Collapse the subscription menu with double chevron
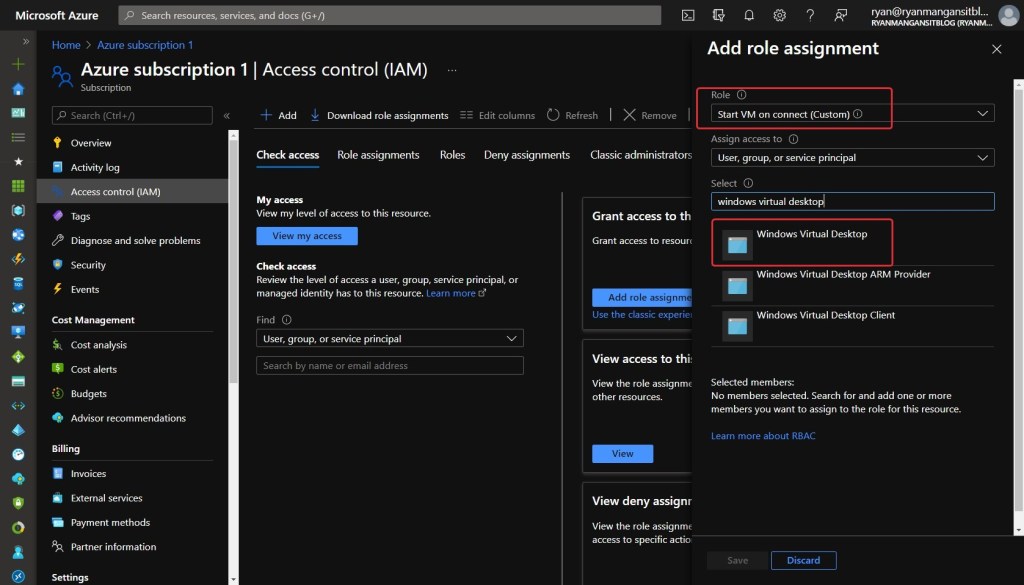This screenshot has width=1024, height=585. pos(227,116)
